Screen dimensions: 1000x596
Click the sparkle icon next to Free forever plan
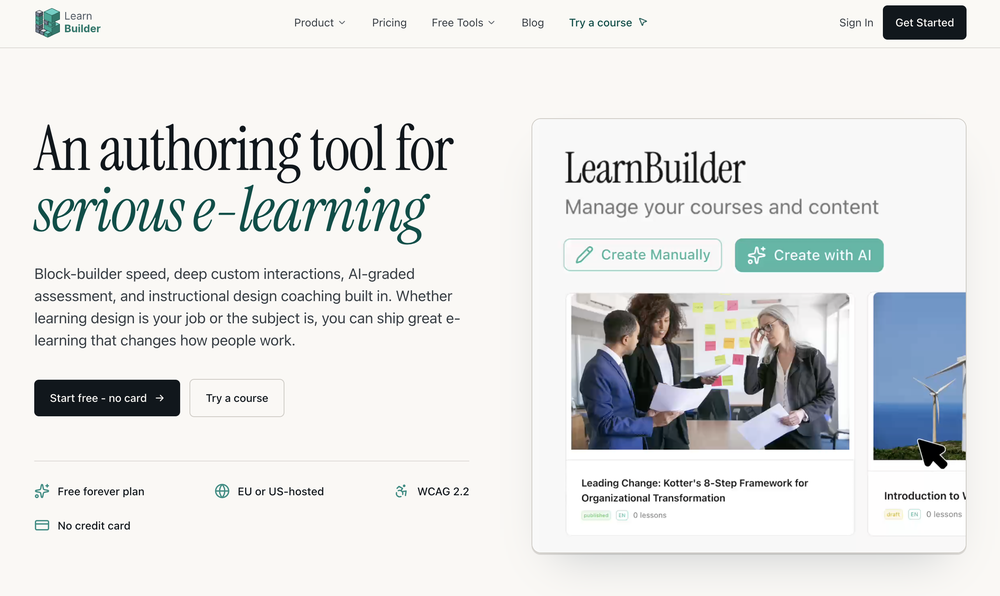42,491
